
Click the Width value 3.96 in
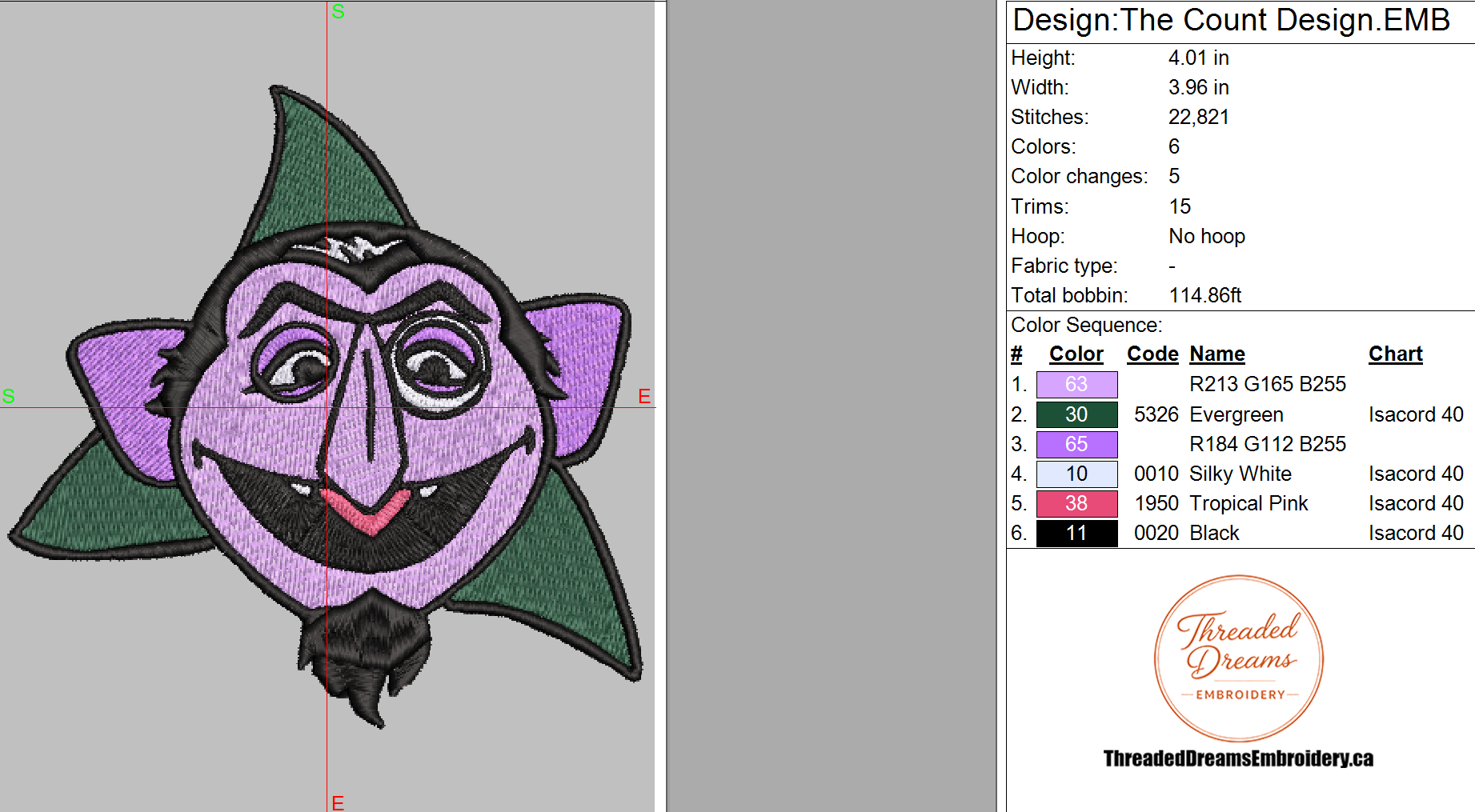pos(1198,87)
